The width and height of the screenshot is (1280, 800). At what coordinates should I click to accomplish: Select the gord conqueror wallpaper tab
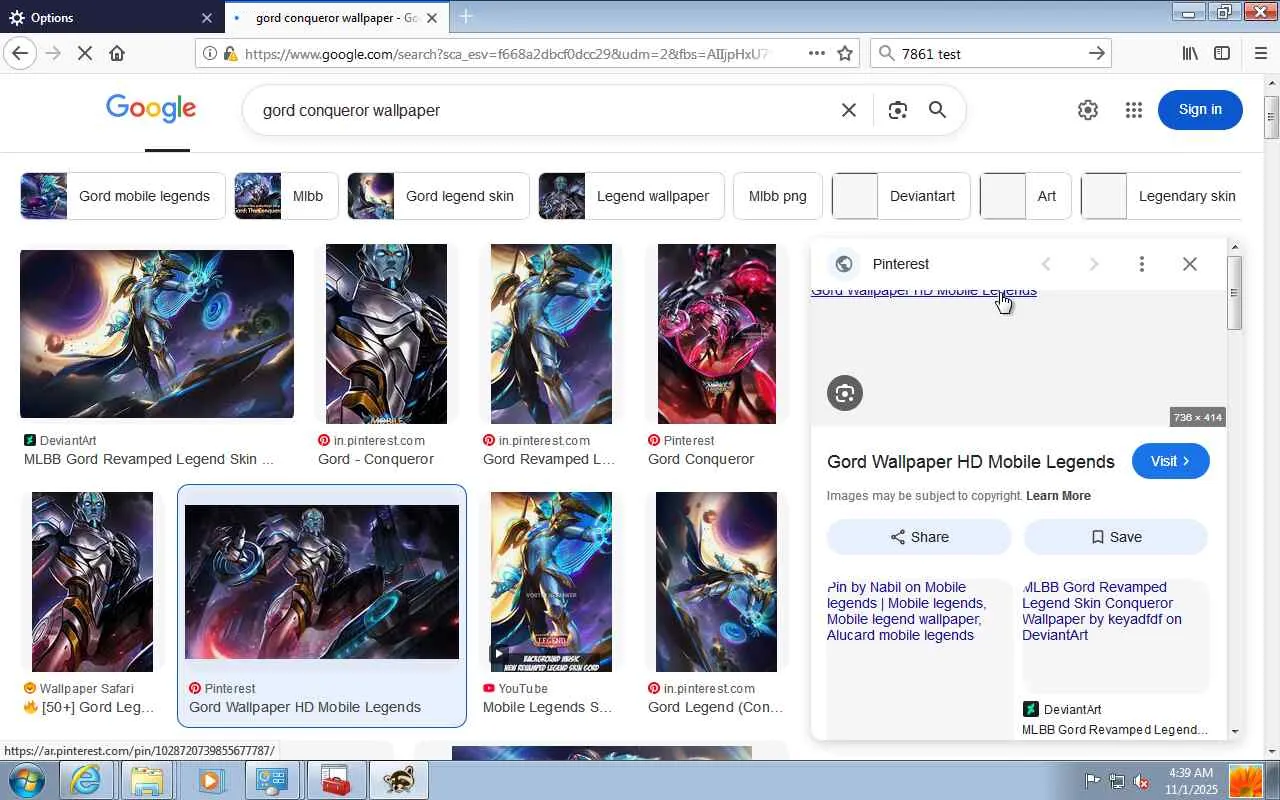[x=335, y=18]
